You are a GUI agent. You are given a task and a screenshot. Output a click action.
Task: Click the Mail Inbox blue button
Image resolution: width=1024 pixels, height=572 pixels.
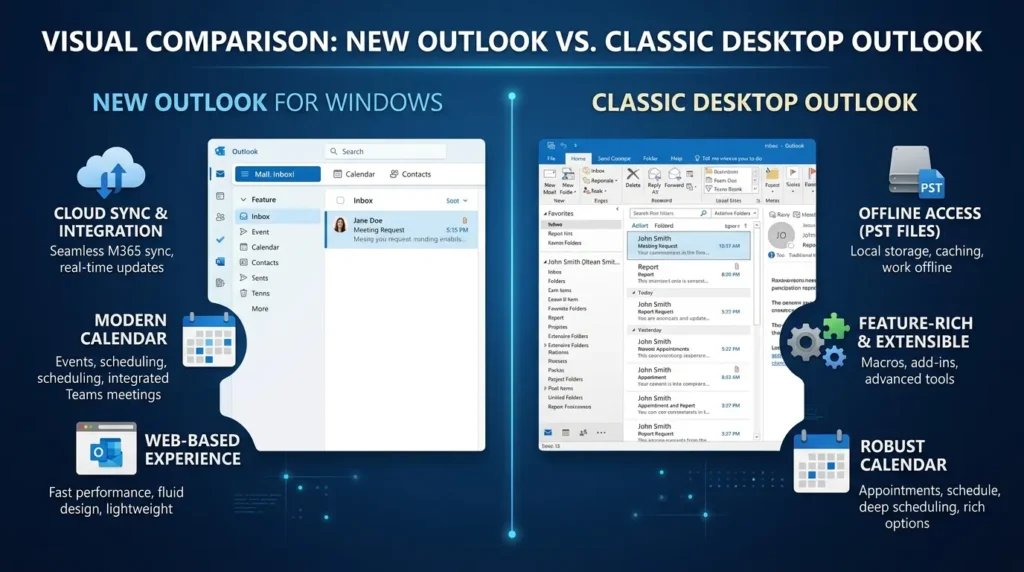coord(278,174)
